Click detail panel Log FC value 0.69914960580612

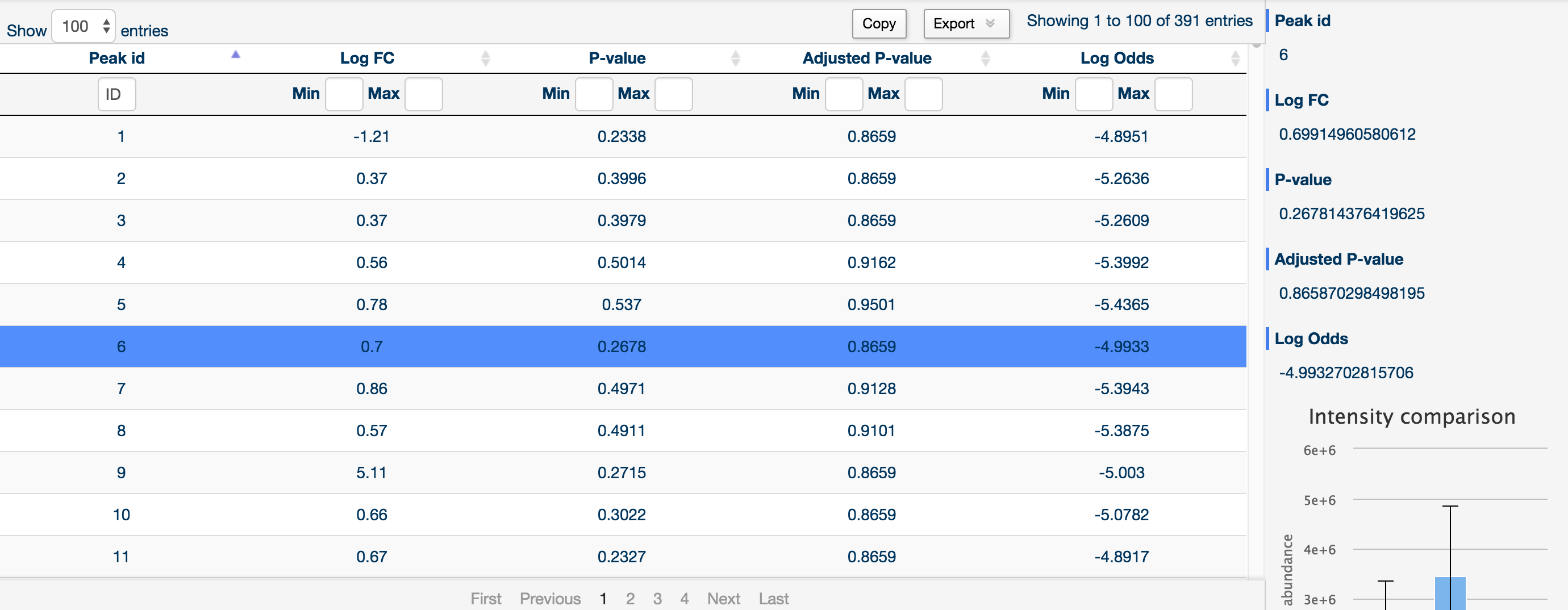tap(1347, 134)
